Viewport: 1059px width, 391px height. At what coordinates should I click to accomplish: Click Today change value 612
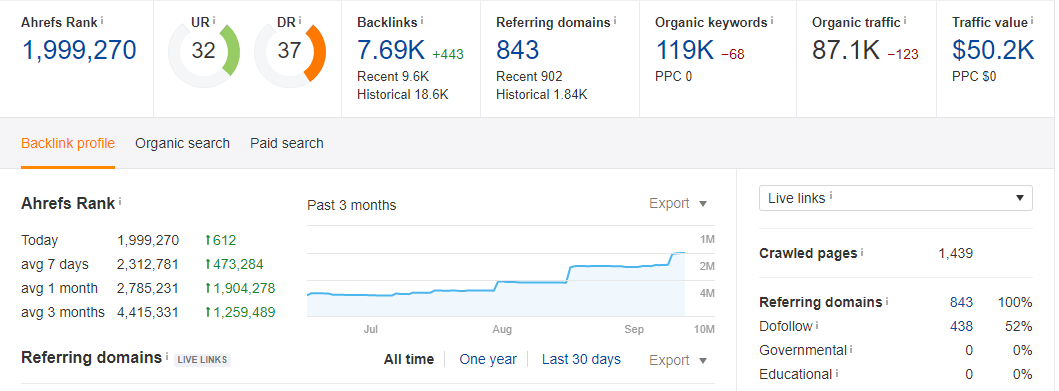[x=220, y=240]
